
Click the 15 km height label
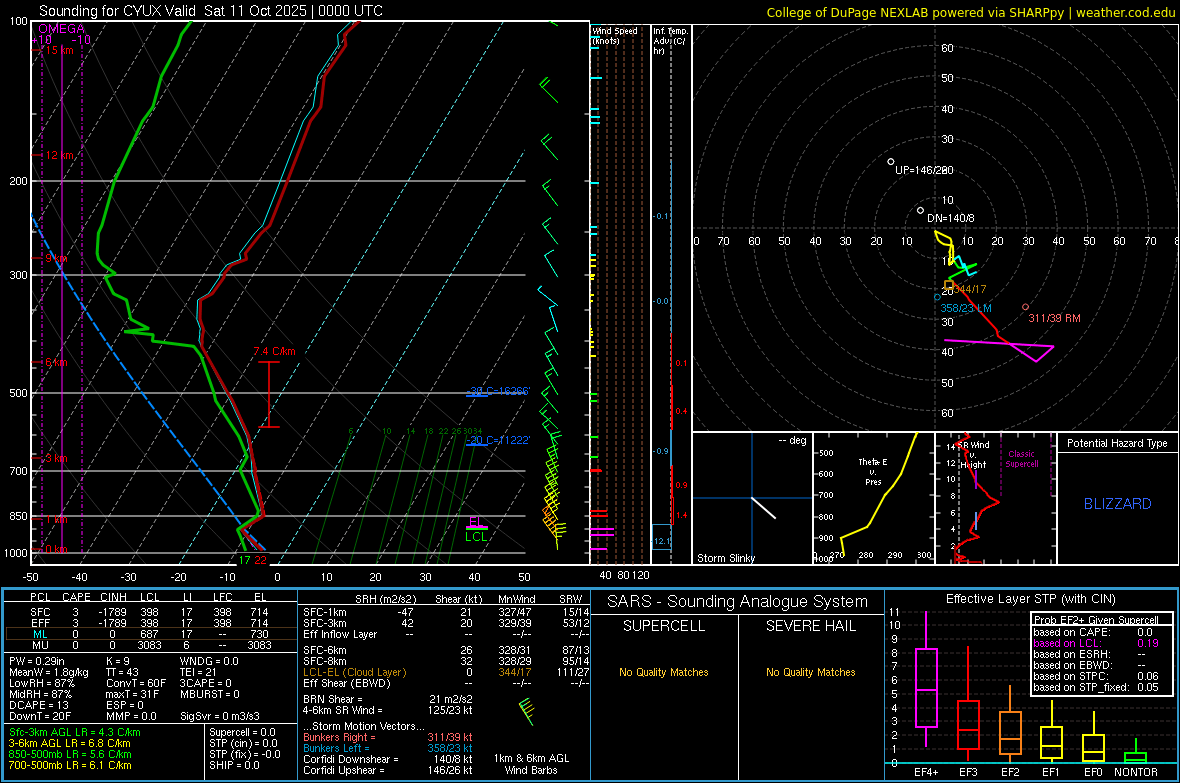[x=59, y=50]
